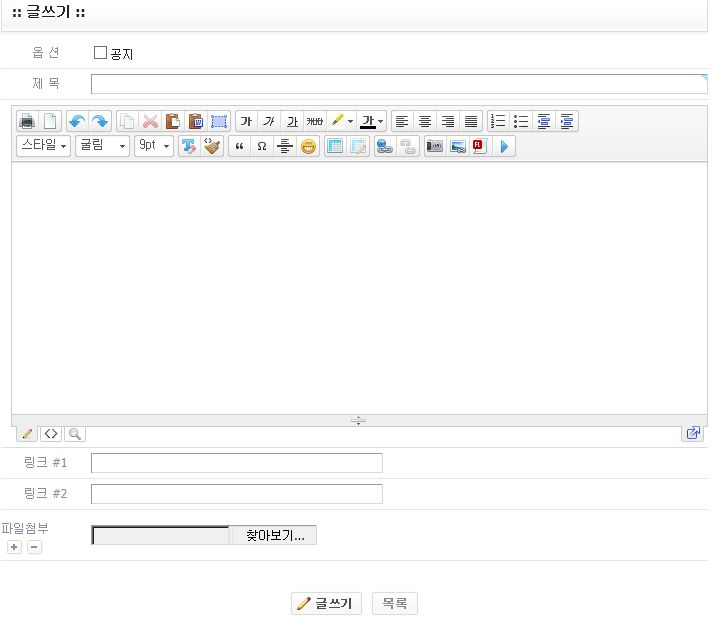Click the edit table properties icon
The image size is (717, 618).
[358, 146]
